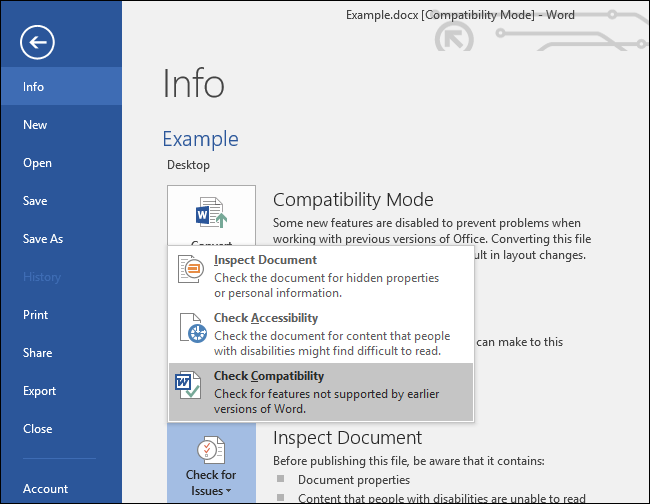The width and height of the screenshot is (650, 504).
Task: Click the Check Accessibility icon
Action: pos(191,329)
